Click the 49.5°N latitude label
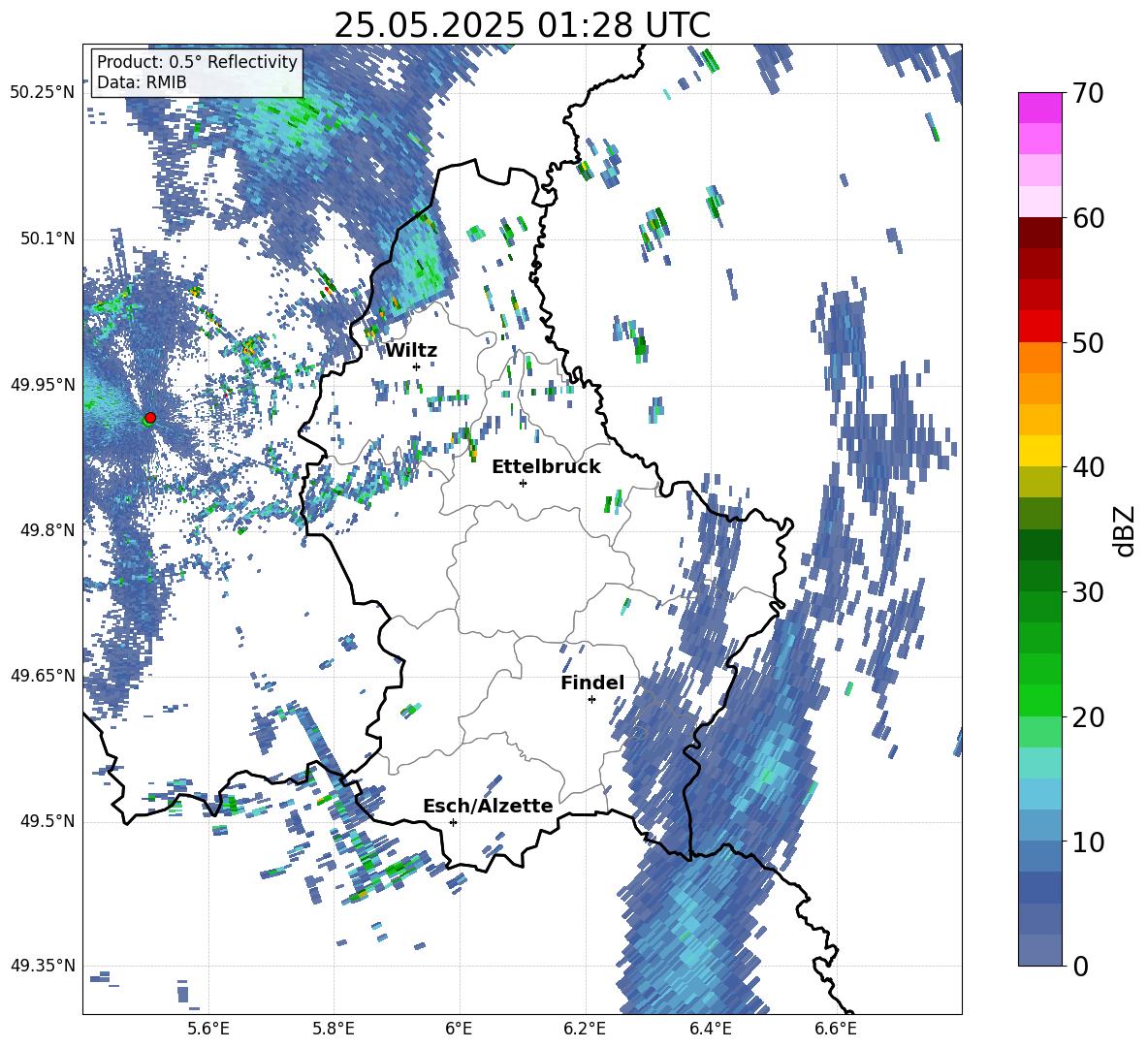The image size is (1148, 1048). (x=48, y=821)
